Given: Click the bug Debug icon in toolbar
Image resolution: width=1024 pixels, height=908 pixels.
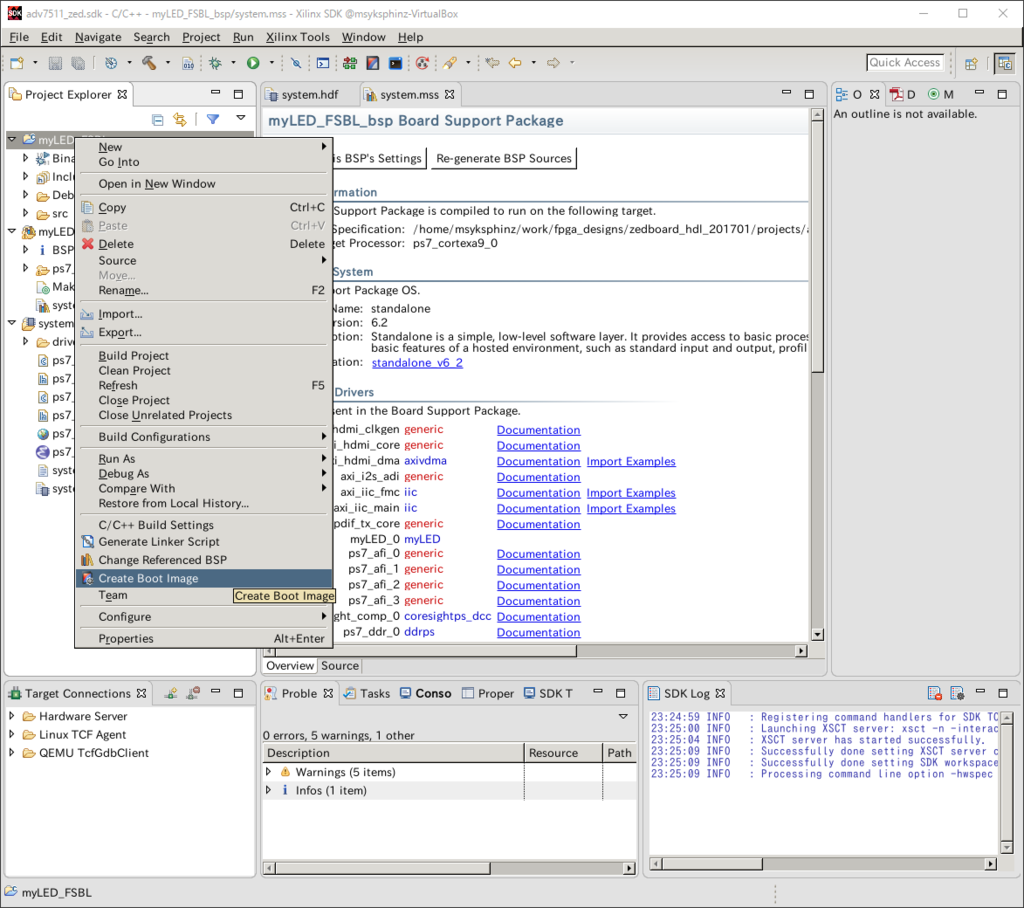Looking at the screenshot, I should tap(215, 63).
